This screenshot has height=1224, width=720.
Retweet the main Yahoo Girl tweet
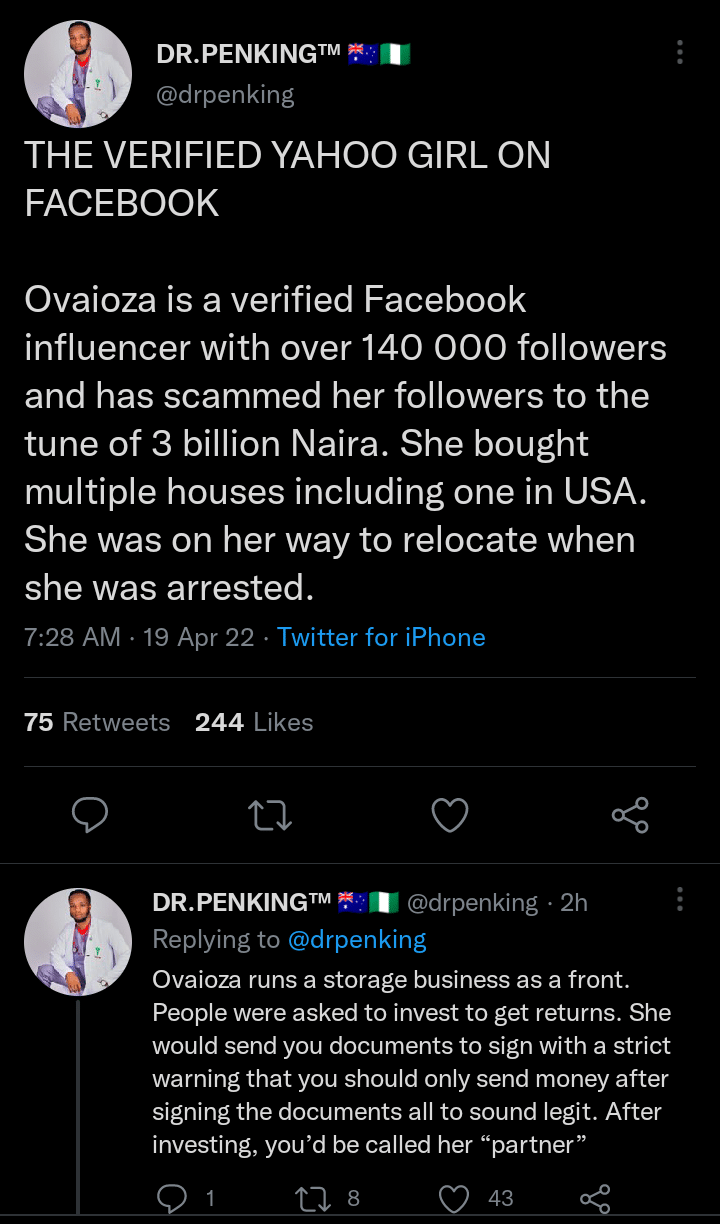coord(269,815)
